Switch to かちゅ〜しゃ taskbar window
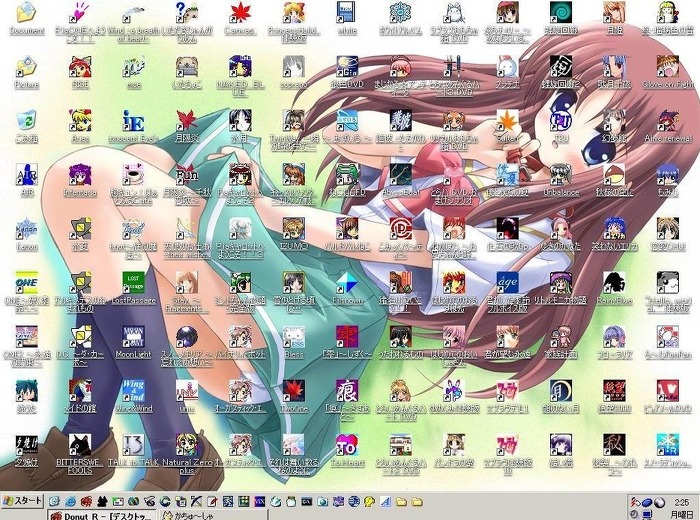Screen dimensions: 700x520 pyautogui.click(x=213, y=515)
